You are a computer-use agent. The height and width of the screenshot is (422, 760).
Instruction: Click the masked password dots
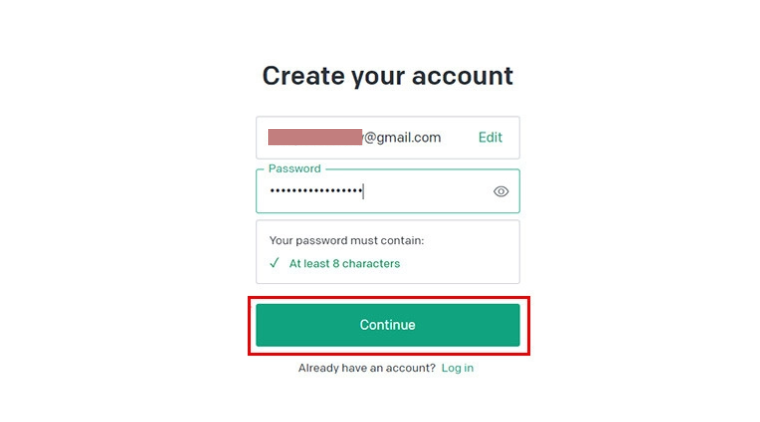click(316, 191)
